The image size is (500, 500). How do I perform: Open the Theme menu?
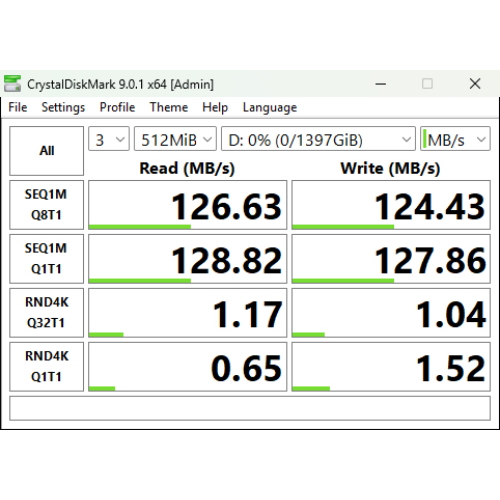tap(169, 107)
